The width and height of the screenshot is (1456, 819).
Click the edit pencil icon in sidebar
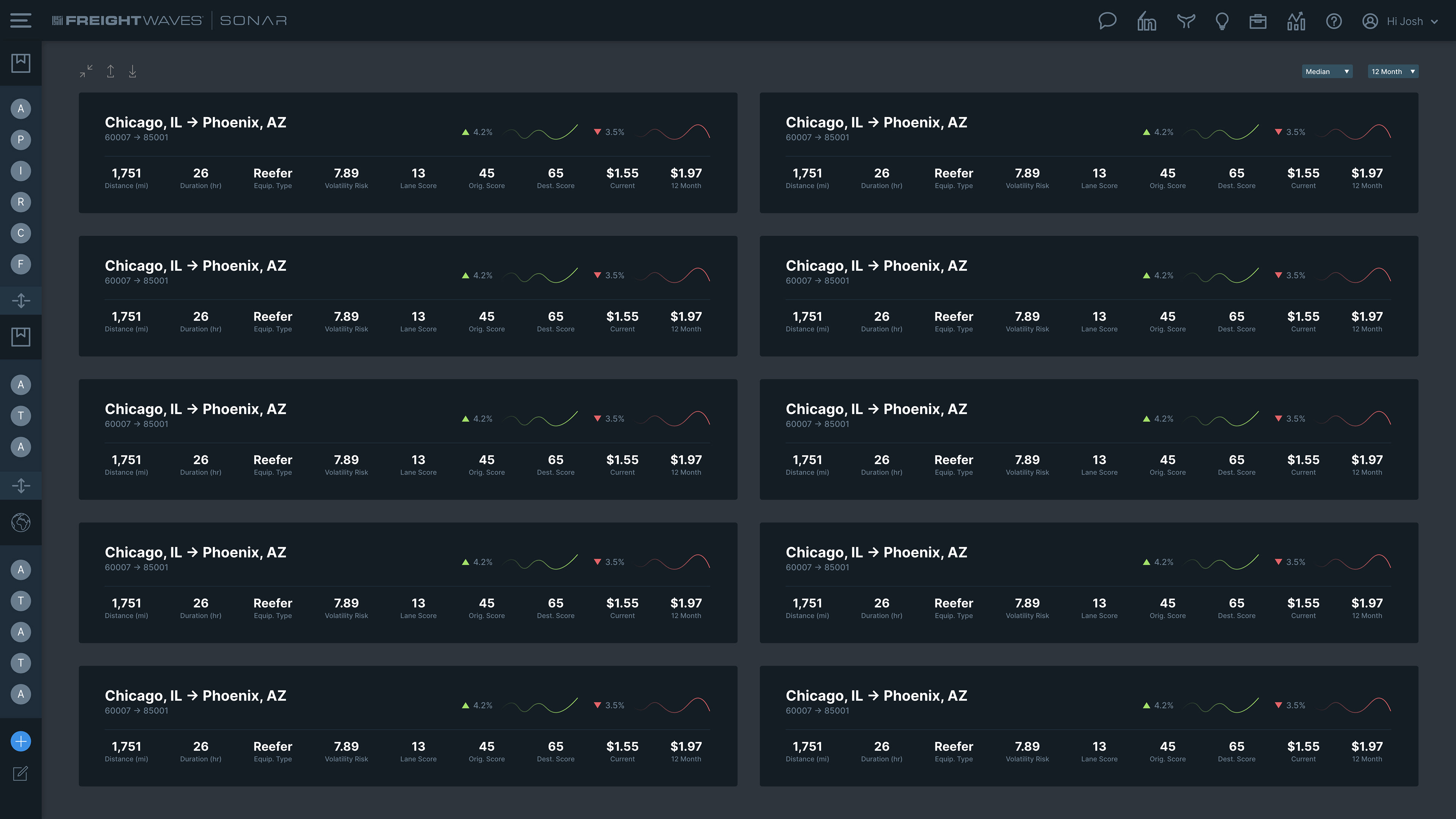[21, 773]
